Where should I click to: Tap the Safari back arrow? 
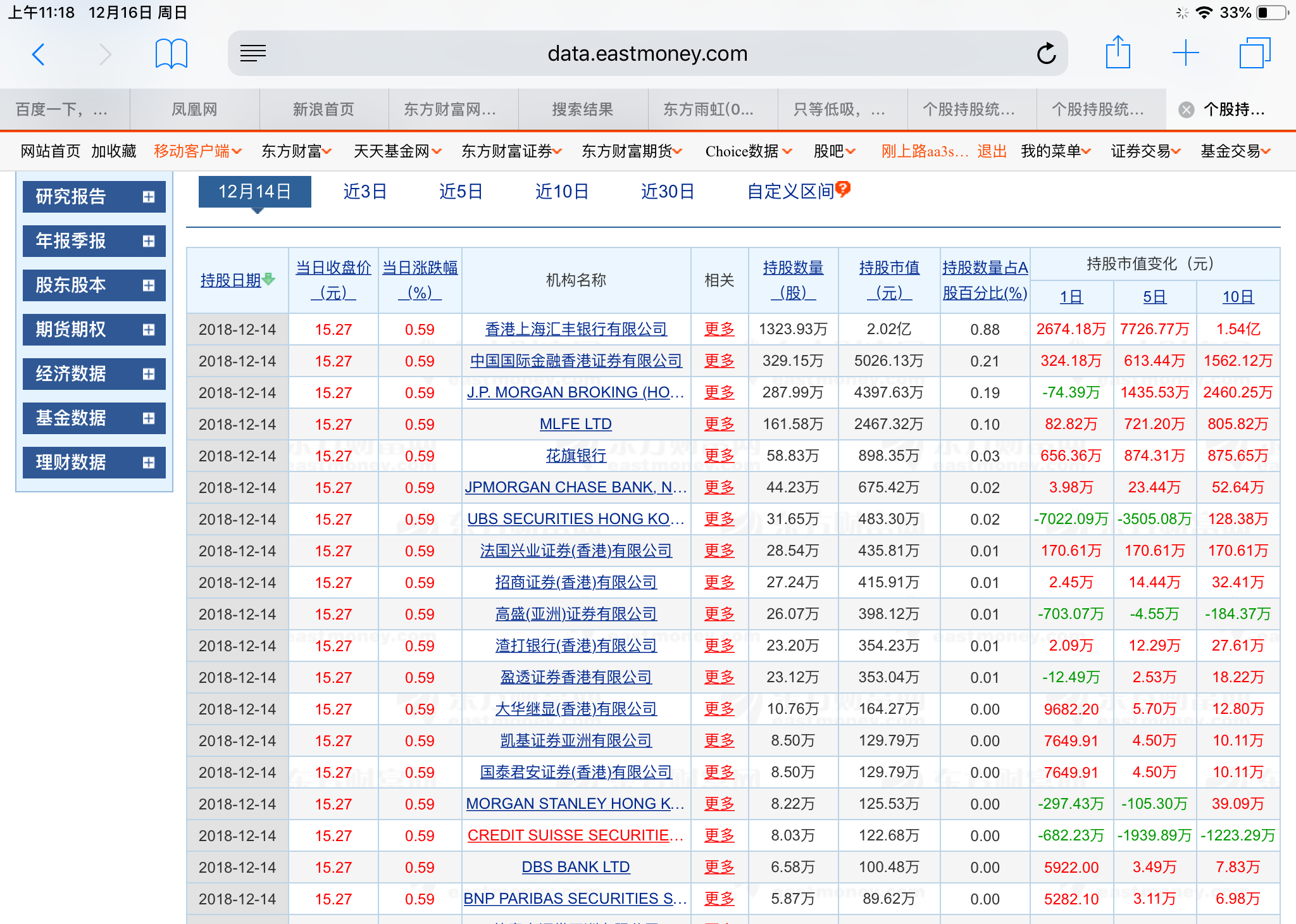point(39,54)
